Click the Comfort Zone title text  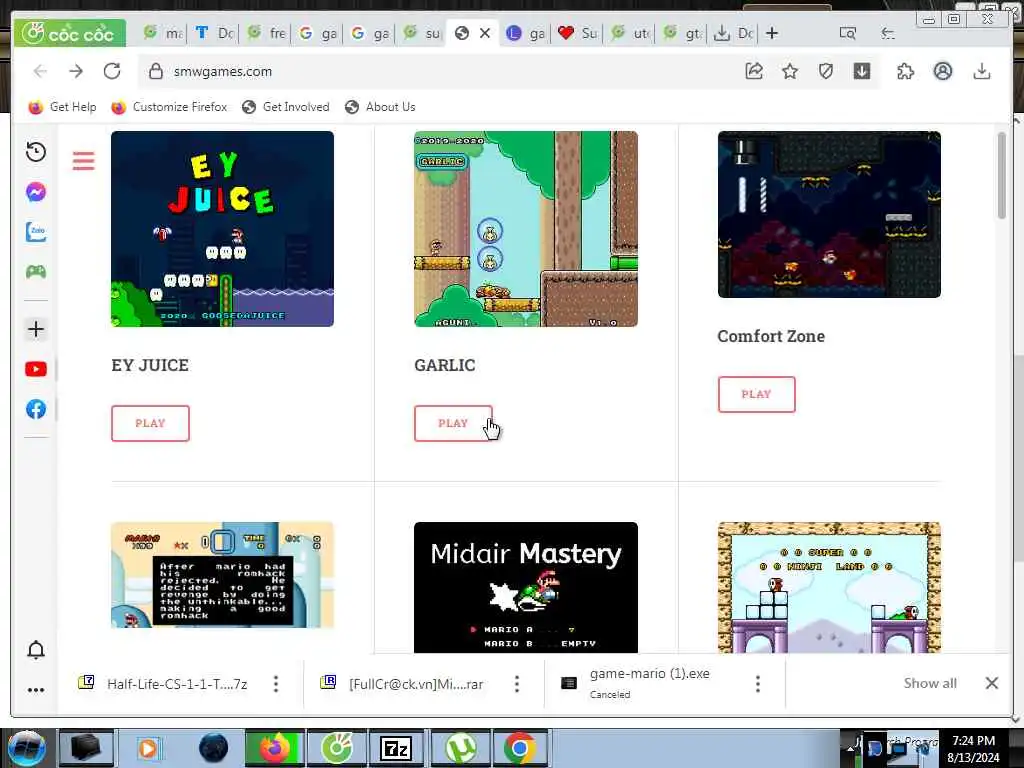771,336
